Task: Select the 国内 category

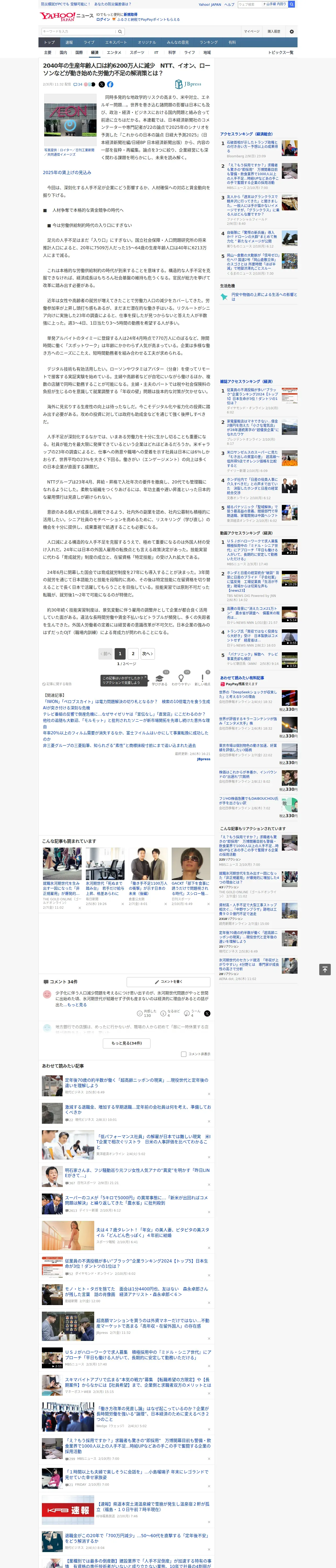Action: [x=63, y=52]
